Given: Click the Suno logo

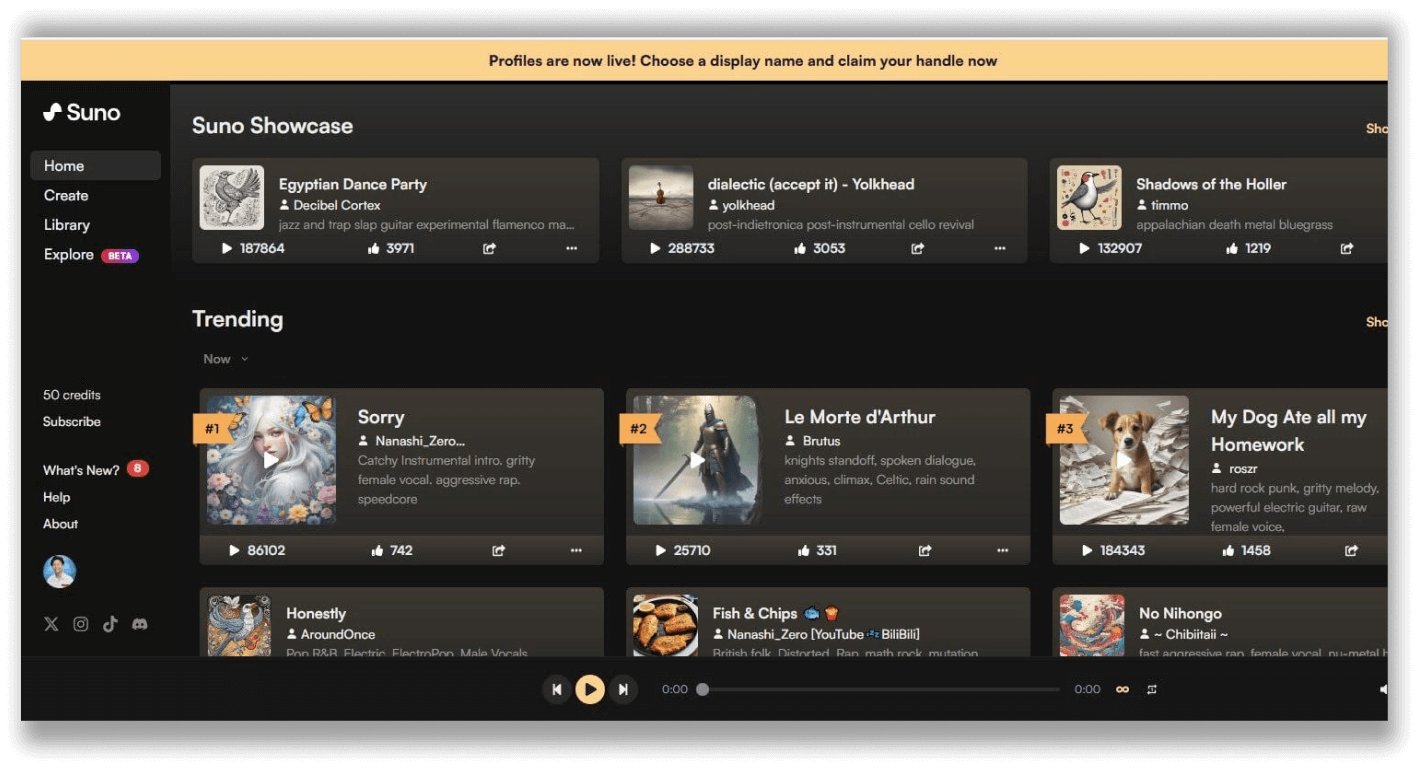Looking at the screenshot, I should pos(82,113).
